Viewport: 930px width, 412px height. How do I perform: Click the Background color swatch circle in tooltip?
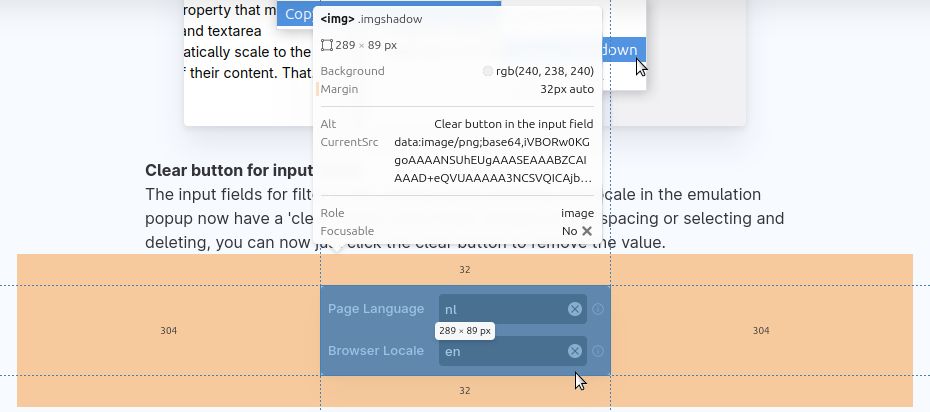(488, 71)
